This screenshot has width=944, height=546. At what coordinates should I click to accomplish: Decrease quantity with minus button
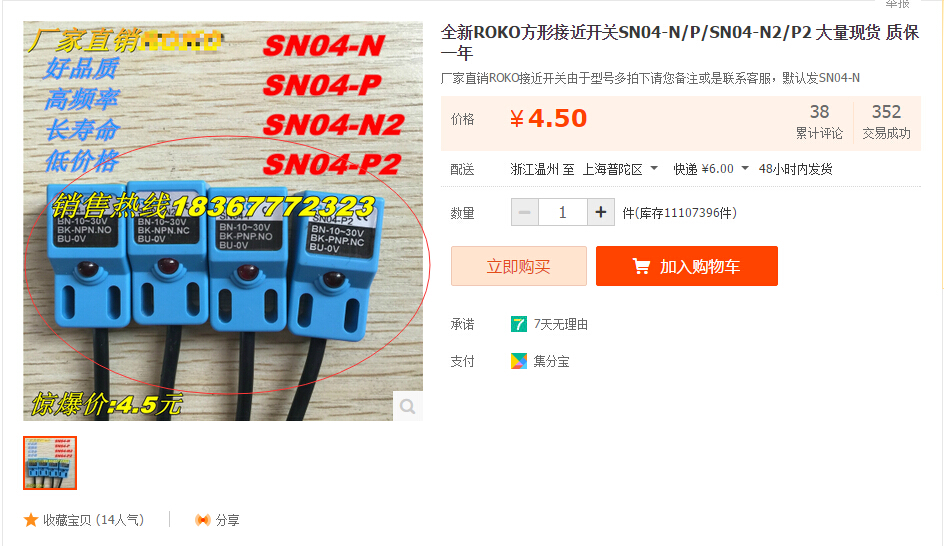pyautogui.click(x=524, y=213)
